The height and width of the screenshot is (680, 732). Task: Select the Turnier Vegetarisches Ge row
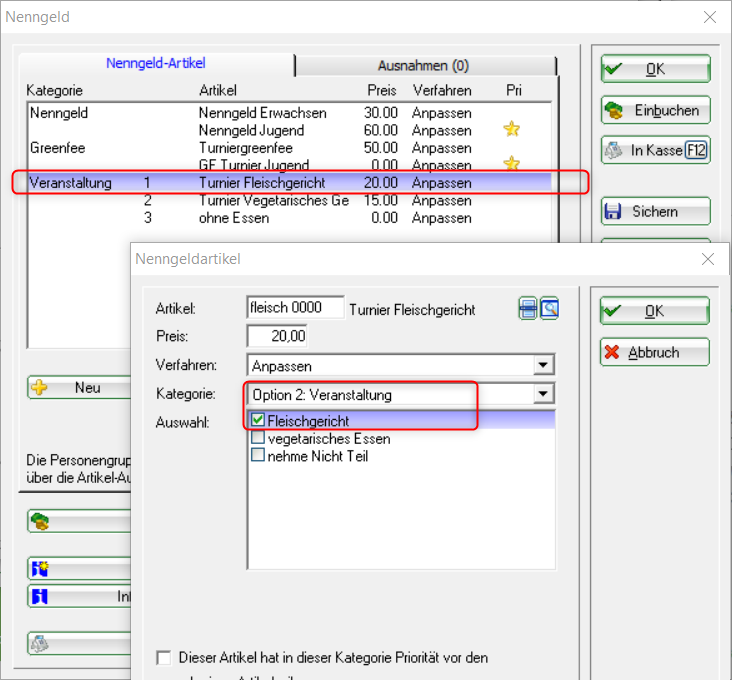(273, 200)
